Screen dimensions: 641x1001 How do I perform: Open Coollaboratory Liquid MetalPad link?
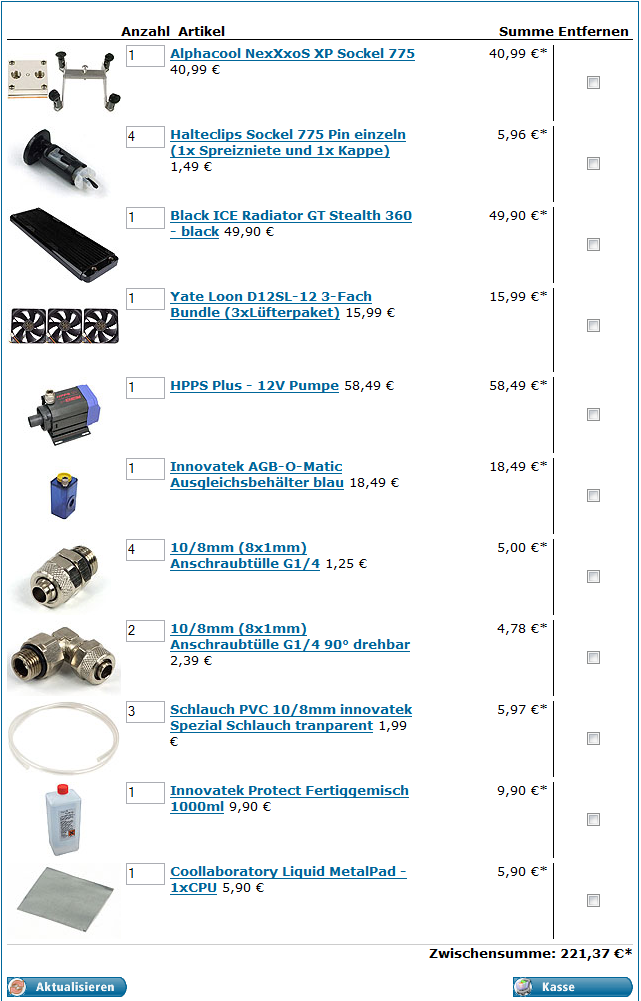[288, 880]
